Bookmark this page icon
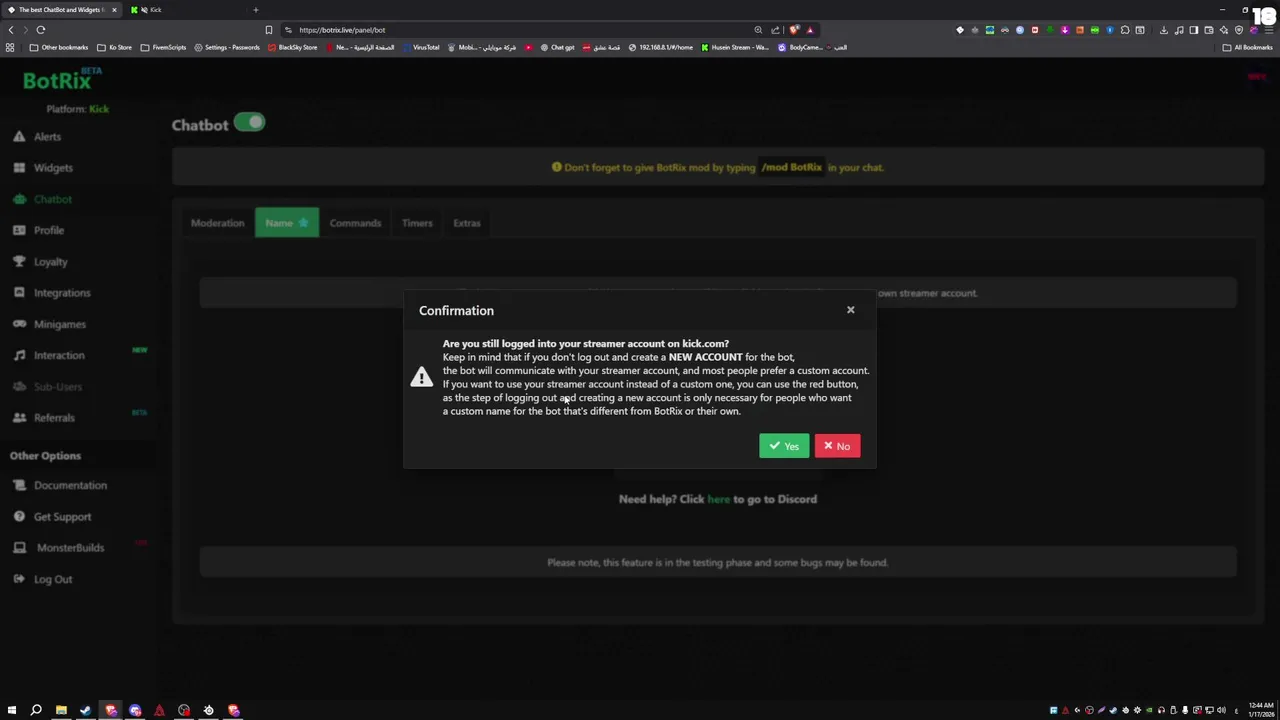Image resolution: width=1280 pixels, height=720 pixels. tap(268, 30)
